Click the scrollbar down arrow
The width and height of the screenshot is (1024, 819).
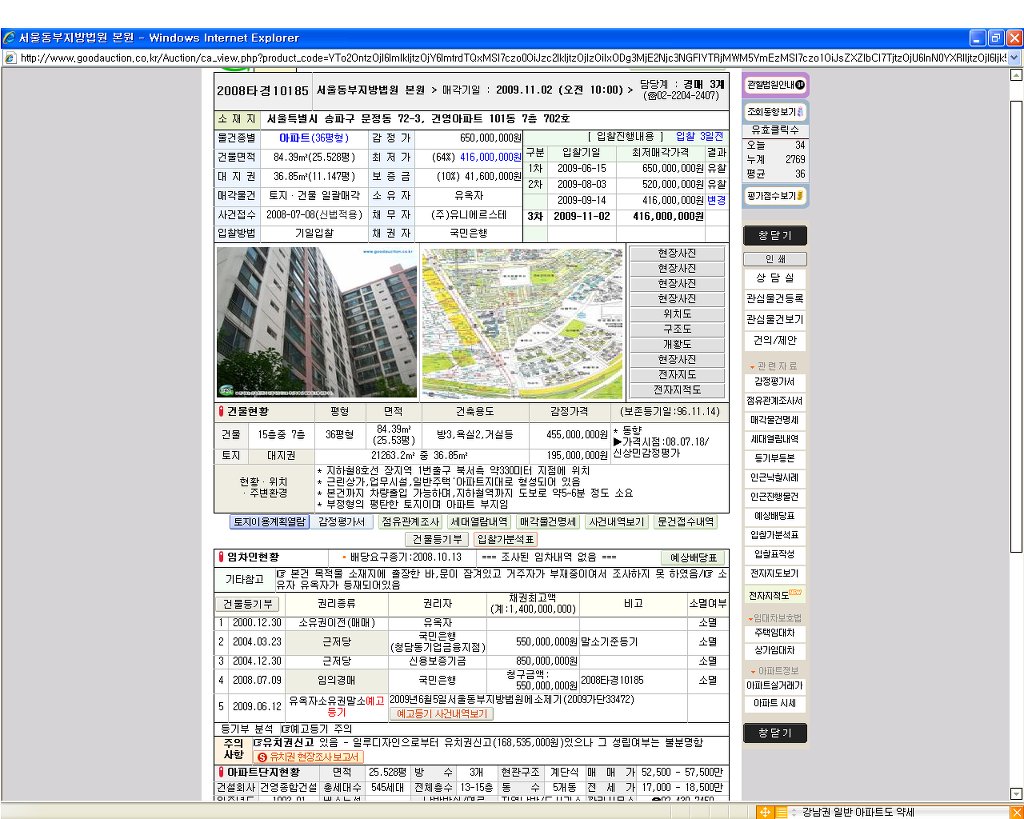[1016, 794]
